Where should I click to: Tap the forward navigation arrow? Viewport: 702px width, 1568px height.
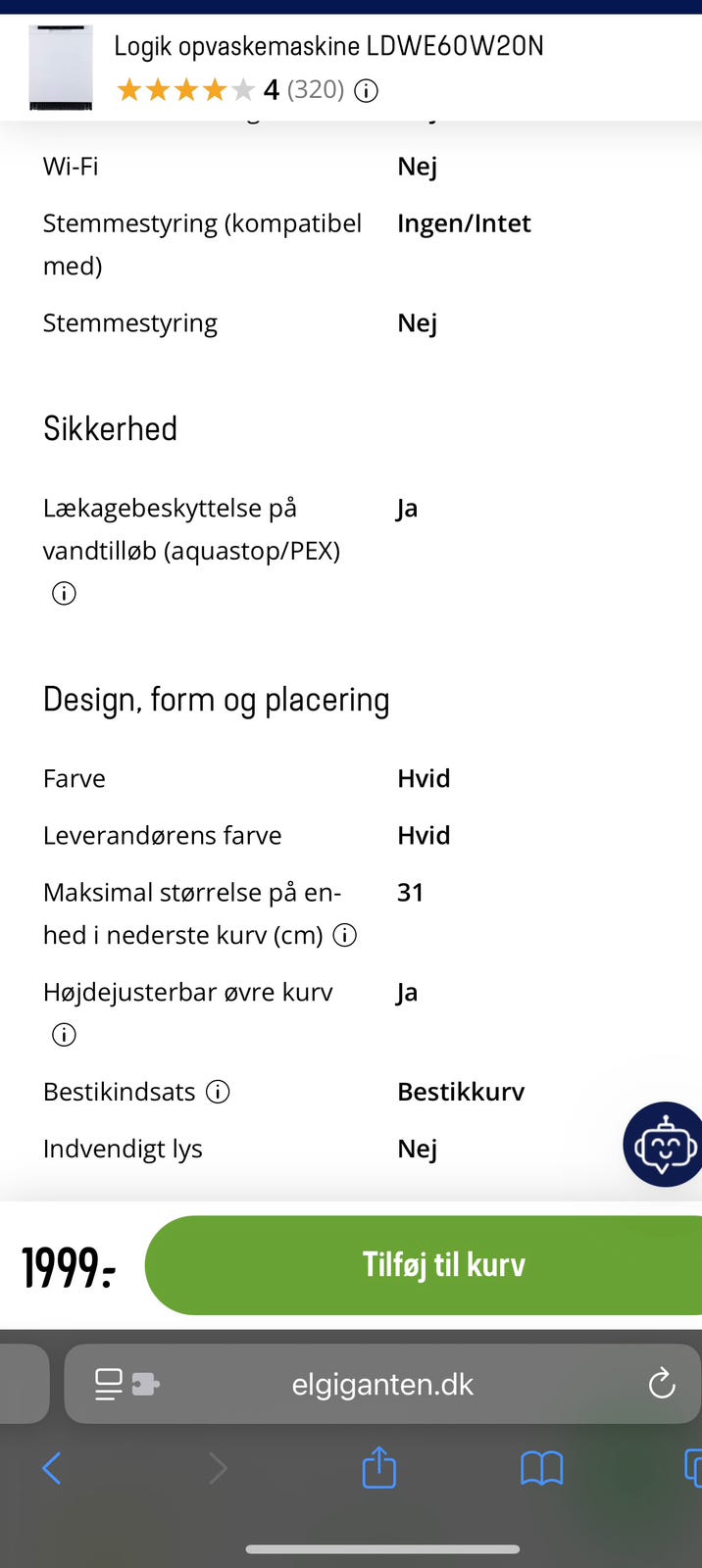click(217, 1468)
